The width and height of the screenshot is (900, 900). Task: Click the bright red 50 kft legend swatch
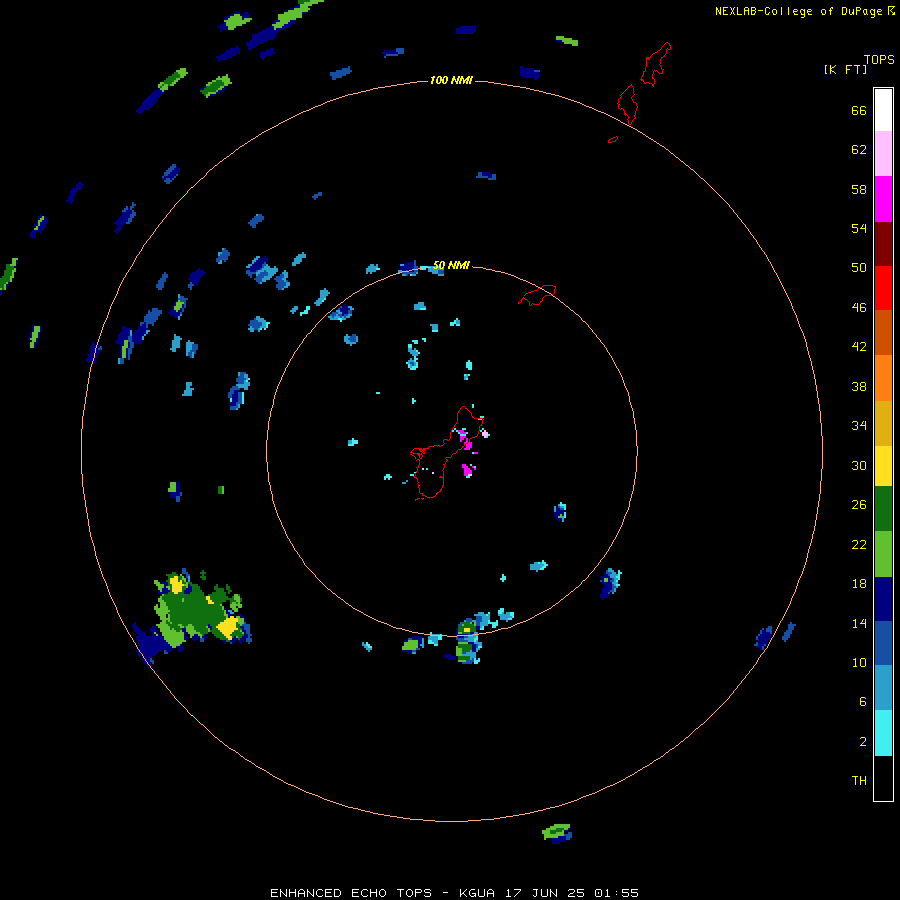[883, 288]
